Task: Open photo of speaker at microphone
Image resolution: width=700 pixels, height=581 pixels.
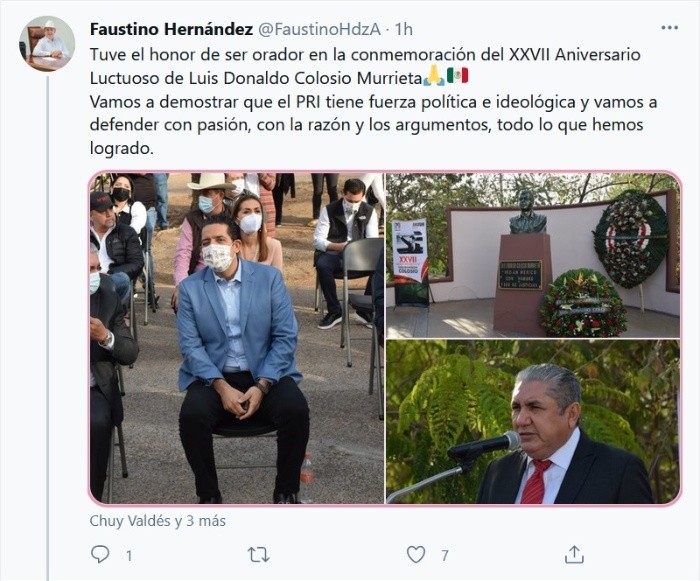Action: [x=533, y=422]
